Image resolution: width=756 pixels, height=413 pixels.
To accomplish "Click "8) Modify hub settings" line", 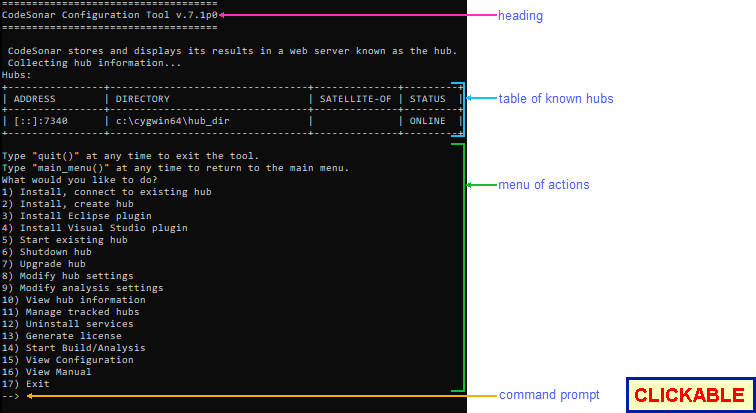I will 68,276.
